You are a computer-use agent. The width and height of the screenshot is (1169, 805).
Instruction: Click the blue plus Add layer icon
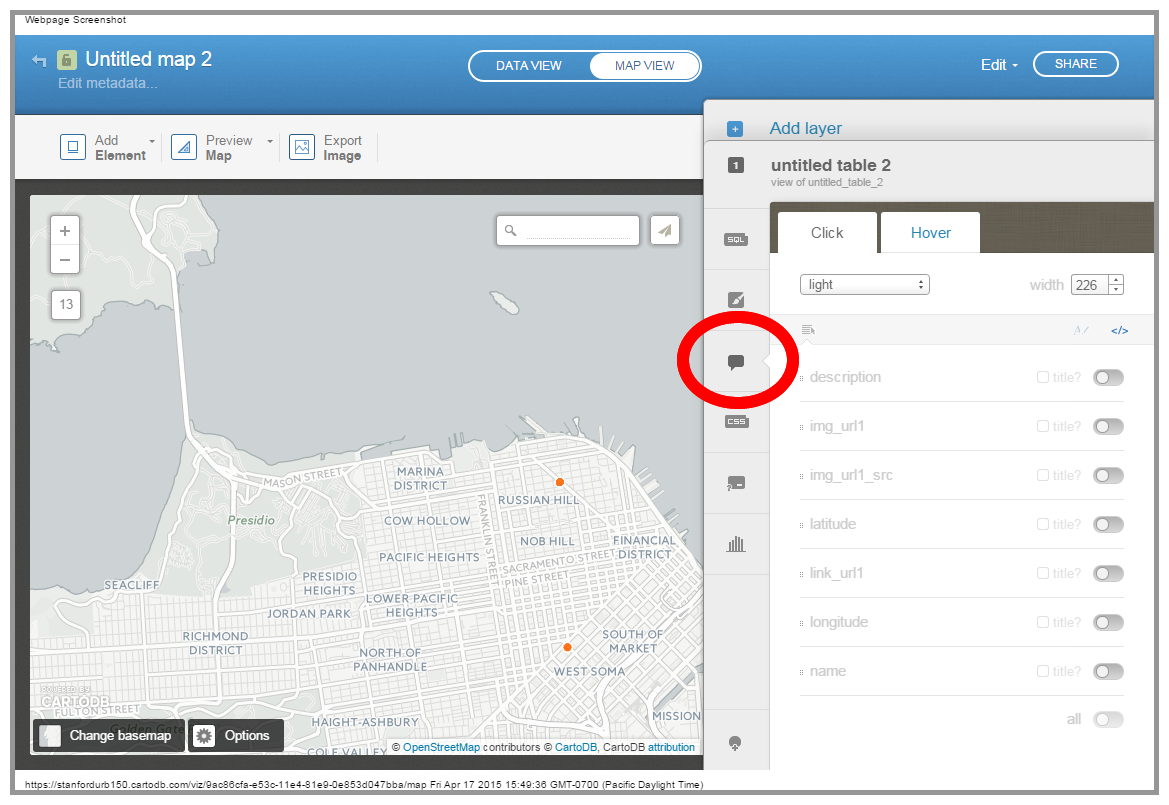735,129
